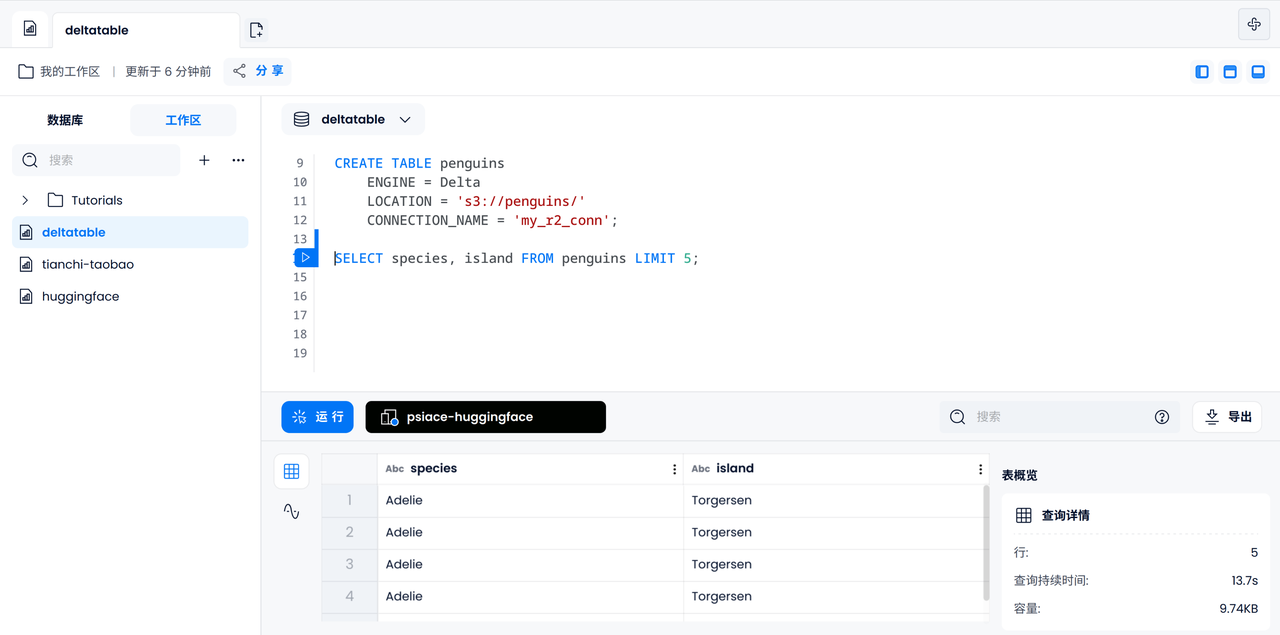
Task: Switch to table grid results view
Action: pyautogui.click(x=291, y=471)
